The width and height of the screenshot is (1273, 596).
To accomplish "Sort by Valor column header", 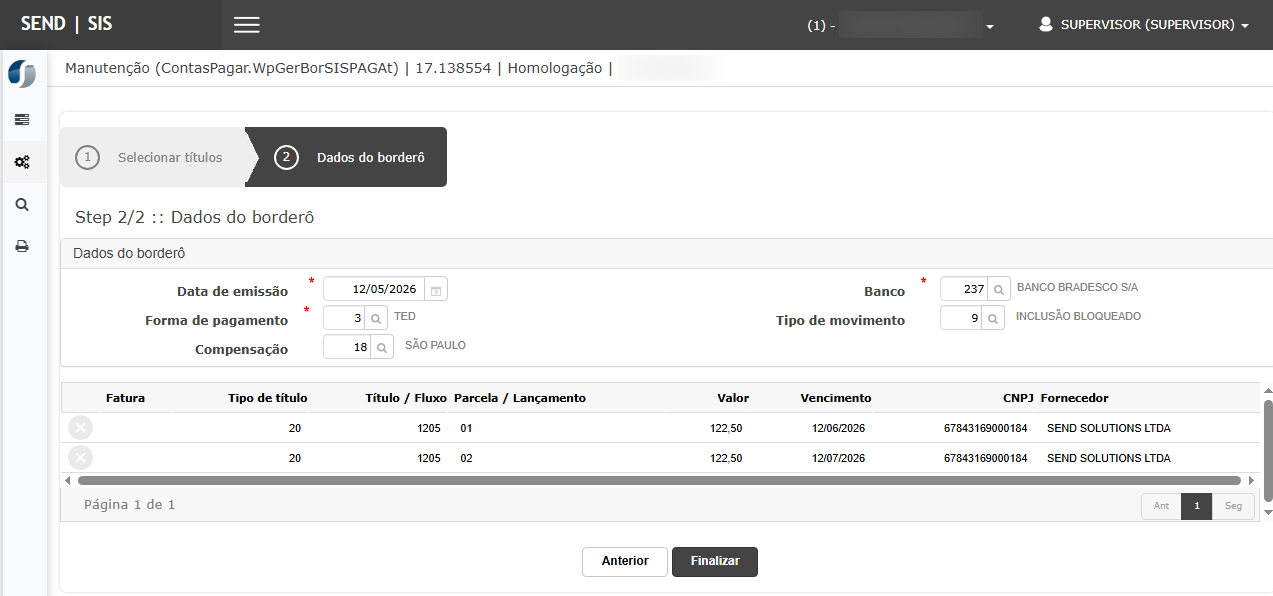I will [733, 398].
